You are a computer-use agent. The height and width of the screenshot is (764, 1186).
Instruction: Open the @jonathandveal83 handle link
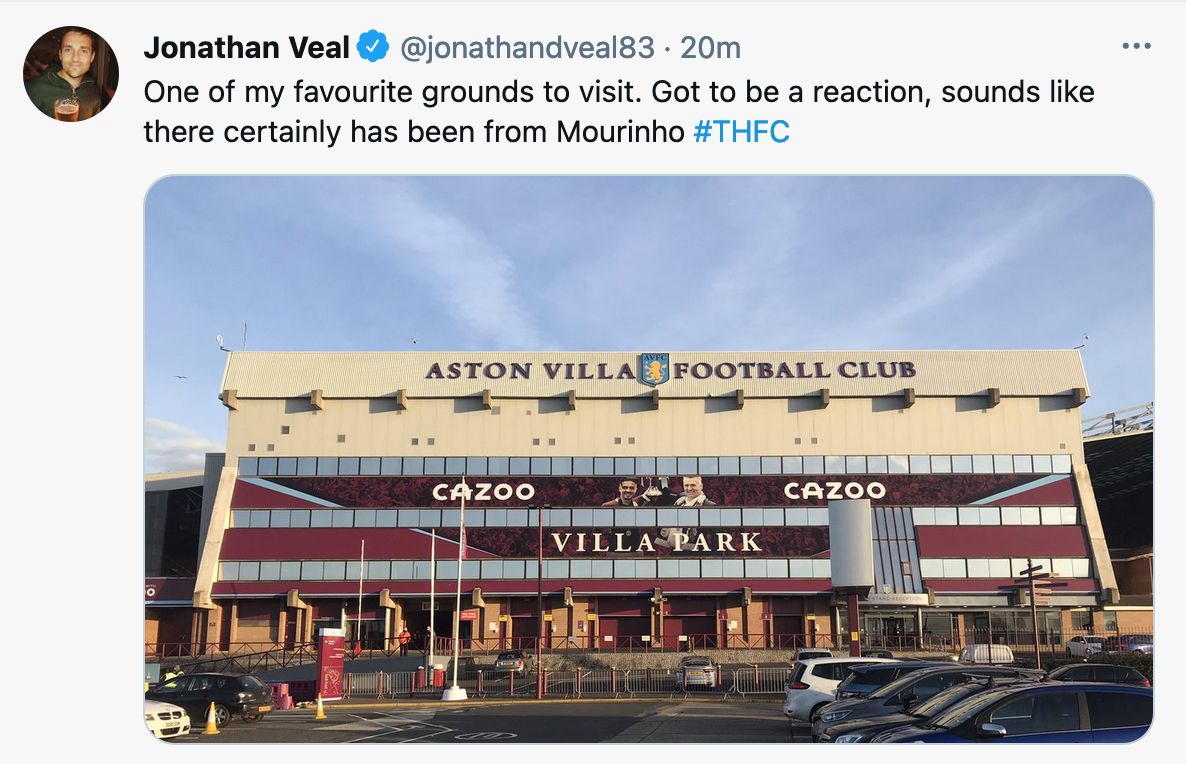click(x=527, y=47)
